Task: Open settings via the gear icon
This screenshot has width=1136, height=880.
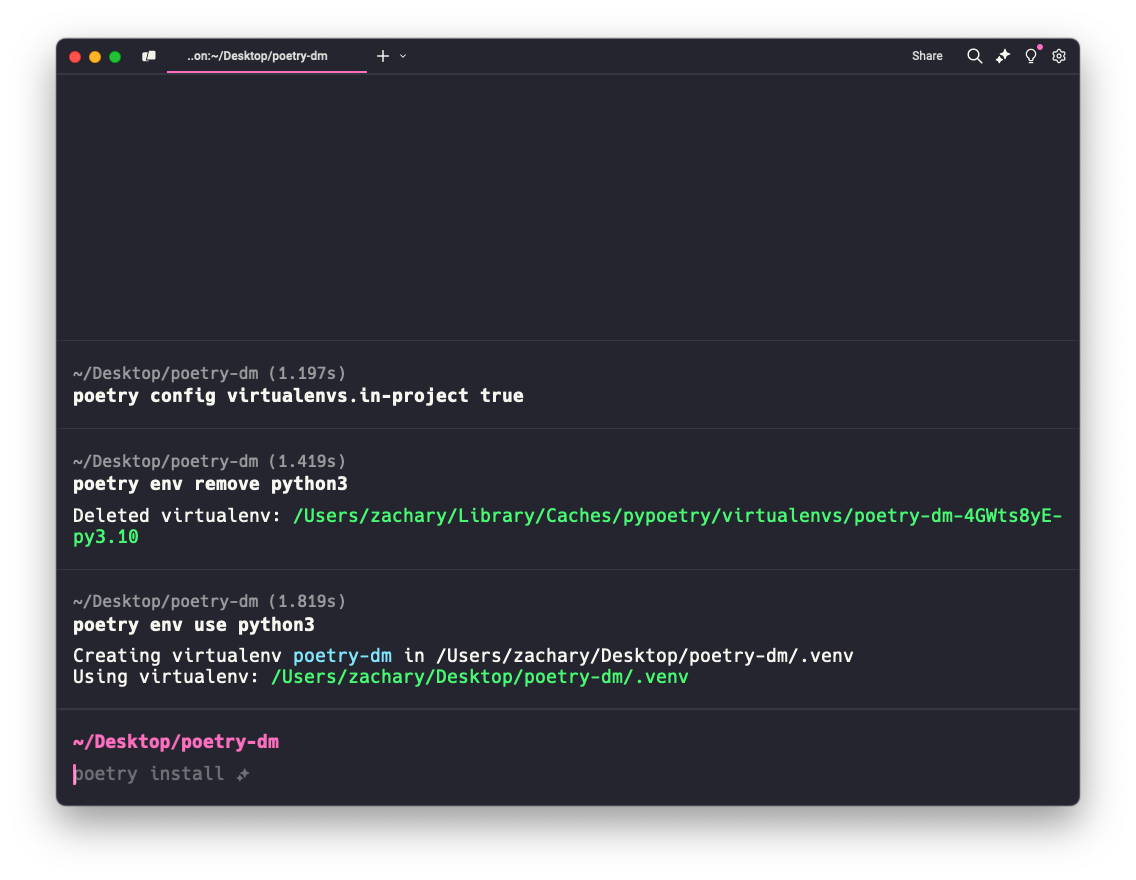Action: pyautogui.click(x=1059, y=56)
